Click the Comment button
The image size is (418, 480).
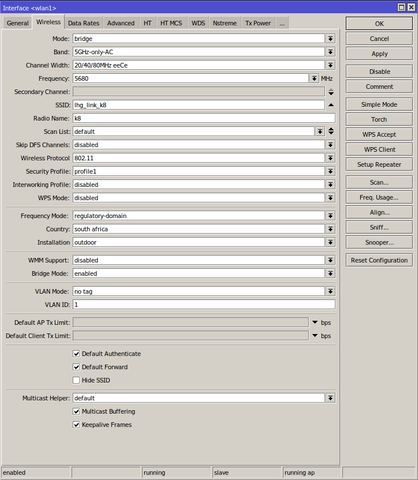point(379,86)
